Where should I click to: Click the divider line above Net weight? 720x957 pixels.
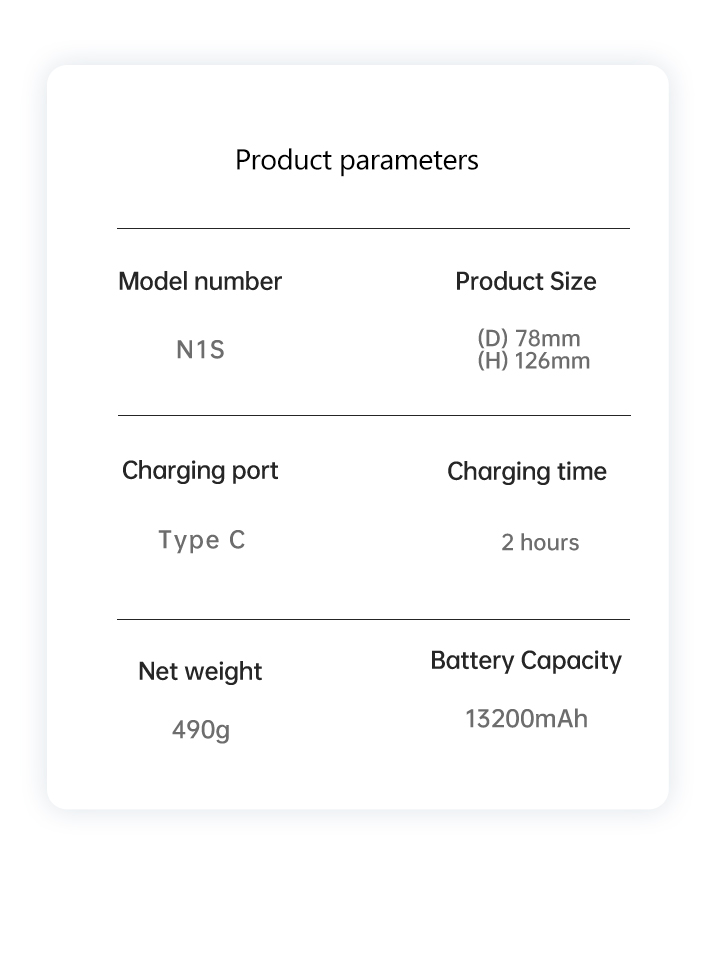373,619
